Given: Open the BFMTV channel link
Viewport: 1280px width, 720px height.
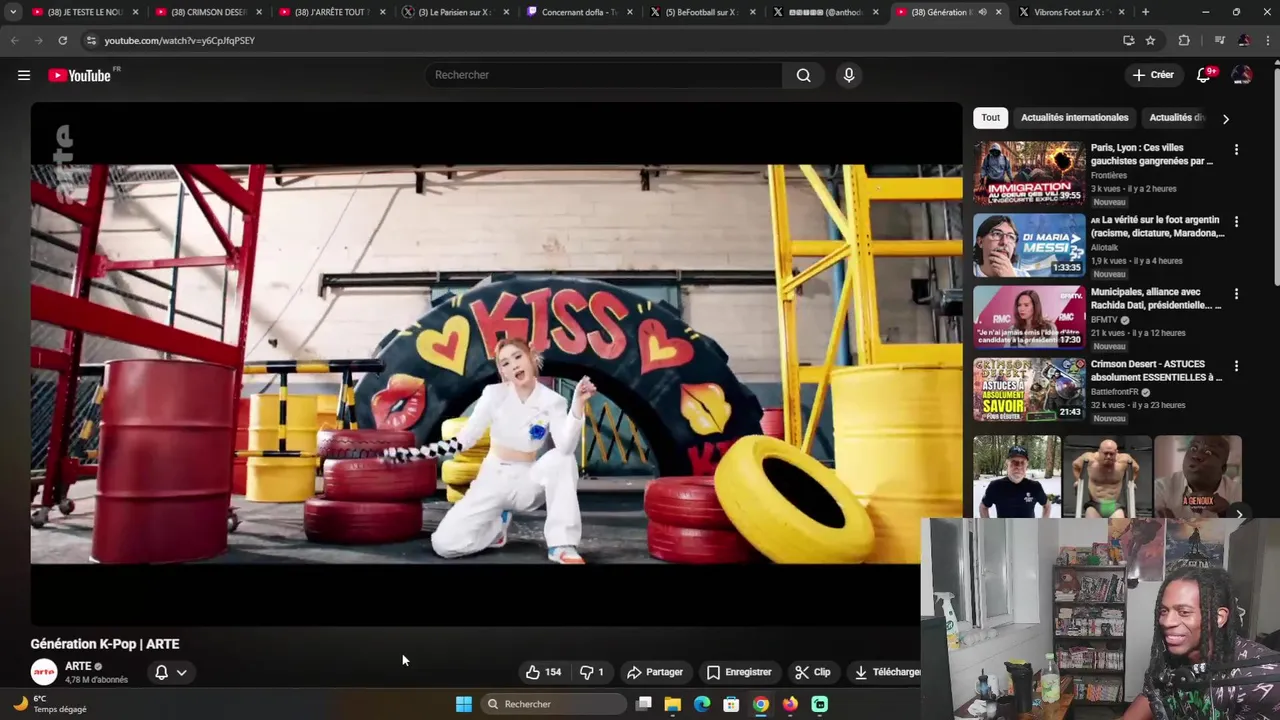Looking at the screenshot, I should pyautogui.click(x=1104, y=320).
